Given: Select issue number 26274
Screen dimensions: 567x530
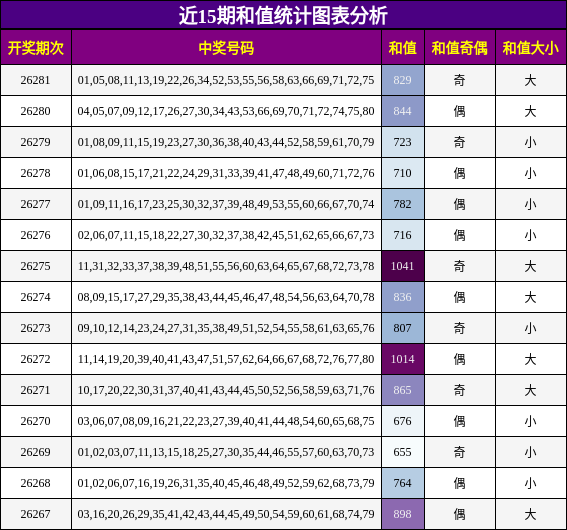Looking at the screenshot, I should (35, 297).
